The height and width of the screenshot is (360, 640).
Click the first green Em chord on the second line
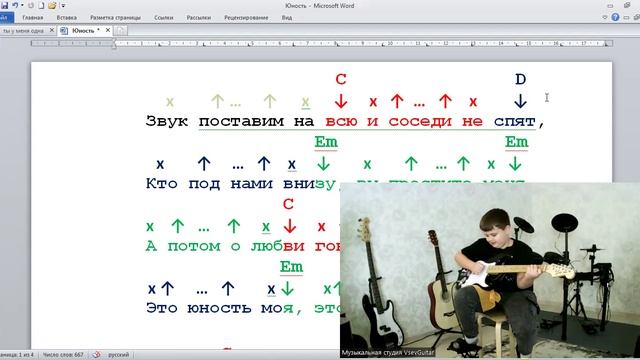point(326,142)
